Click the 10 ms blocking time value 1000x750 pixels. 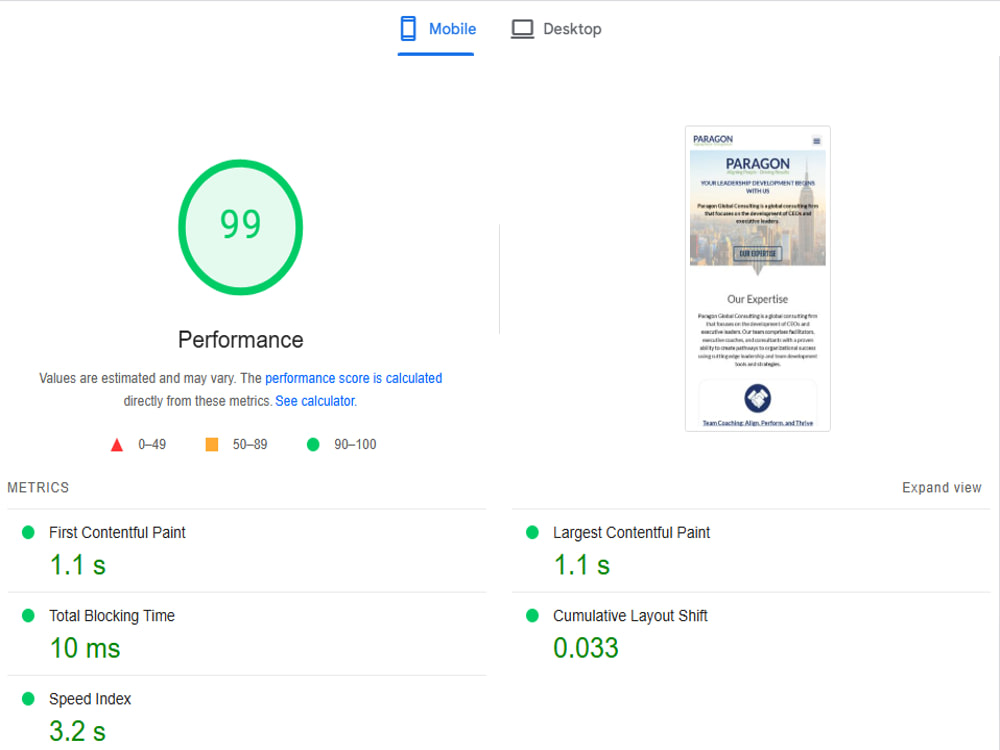pos(85,649)
